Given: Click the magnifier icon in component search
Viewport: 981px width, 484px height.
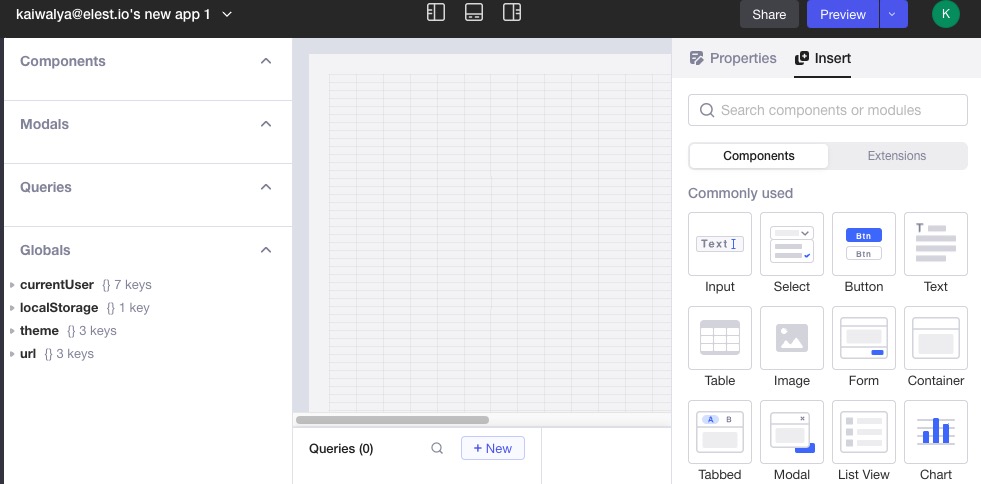Looking at the screenshot, I should [706, 110].
